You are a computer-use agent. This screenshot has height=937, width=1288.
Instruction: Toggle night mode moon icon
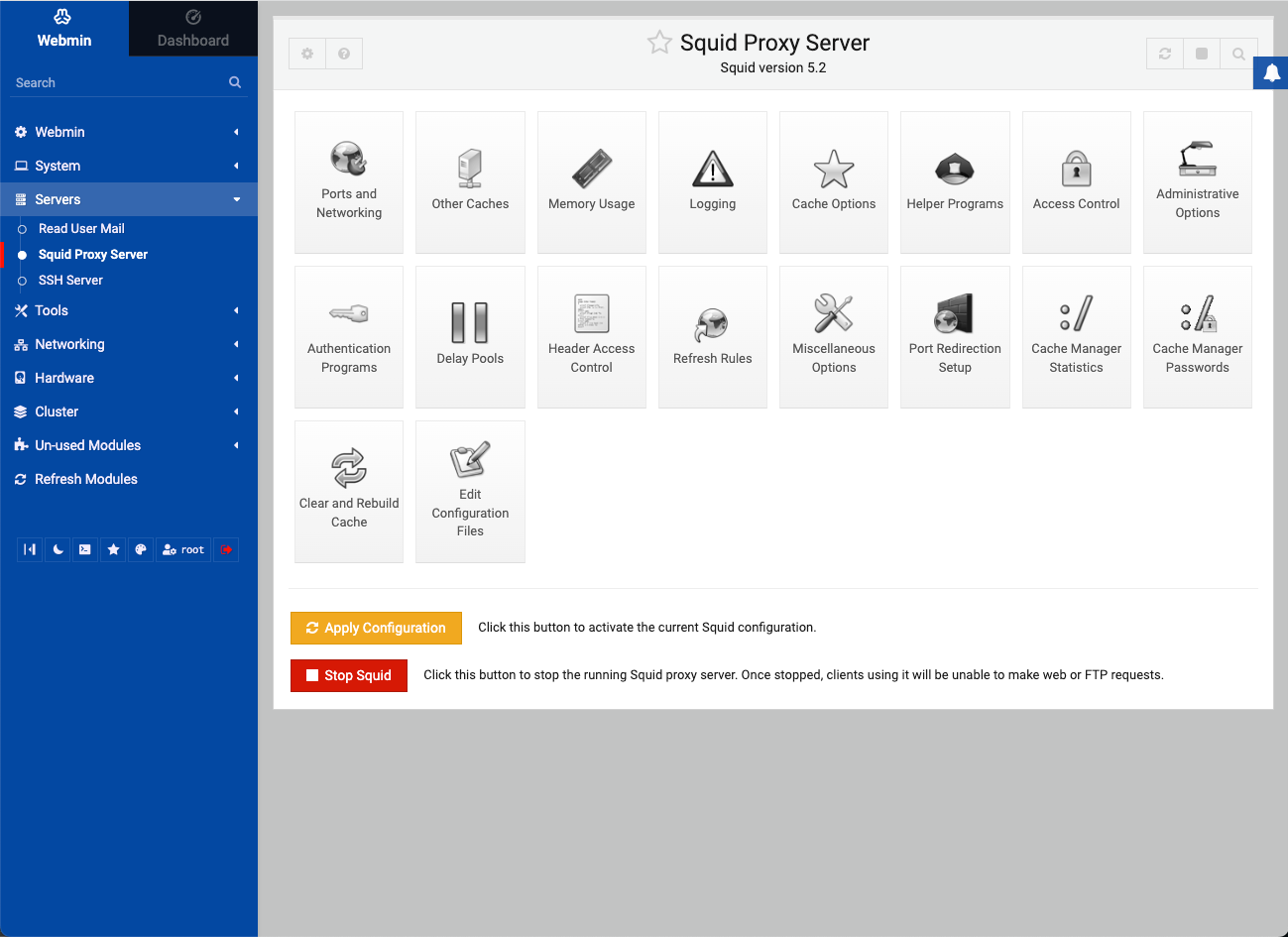[59, 549]
